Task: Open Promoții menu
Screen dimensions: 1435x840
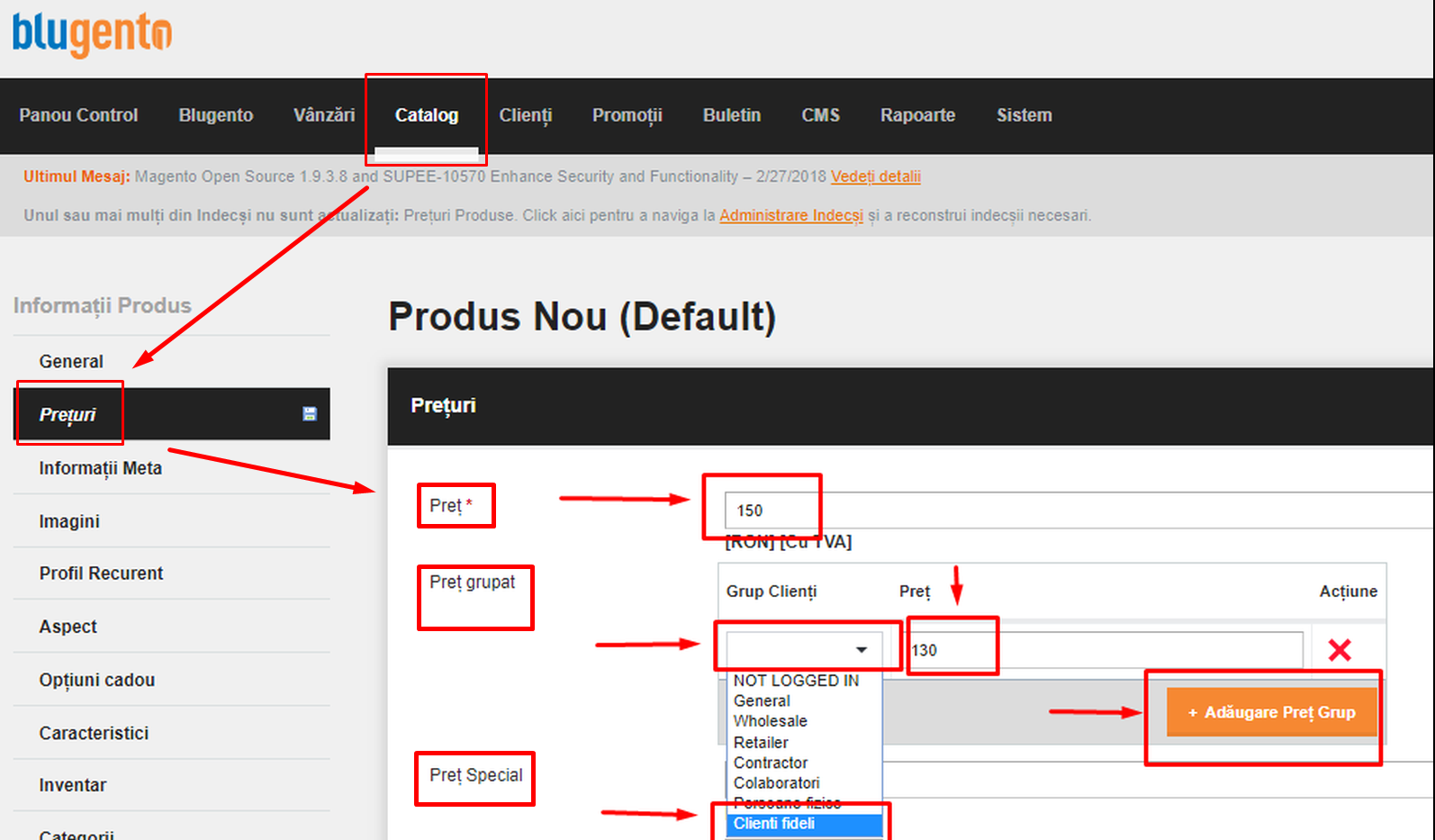Action: (627, 115)
